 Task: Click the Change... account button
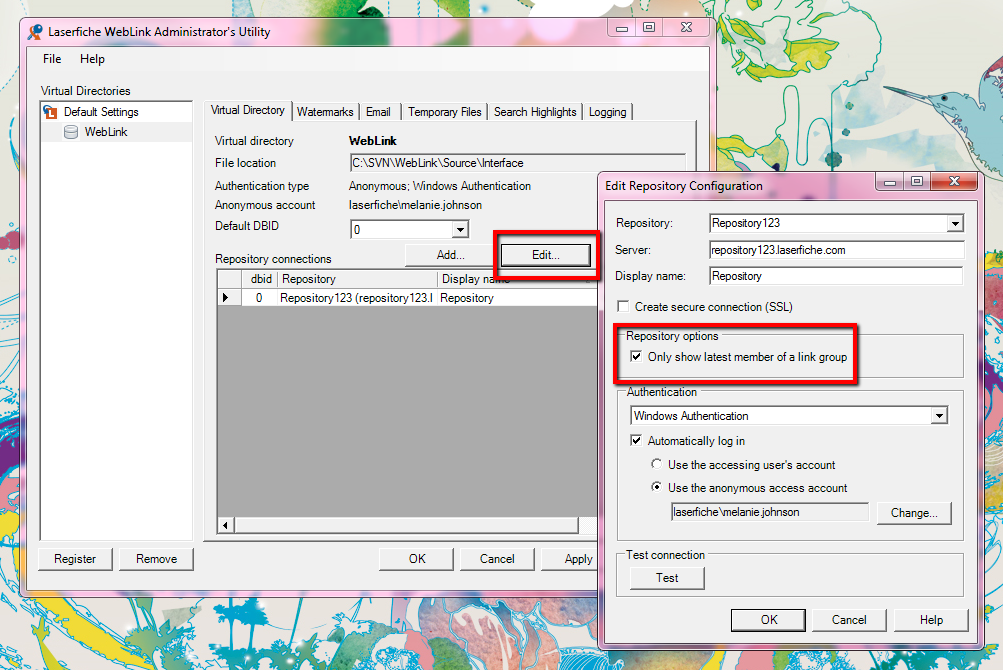(x=913, y=513)
